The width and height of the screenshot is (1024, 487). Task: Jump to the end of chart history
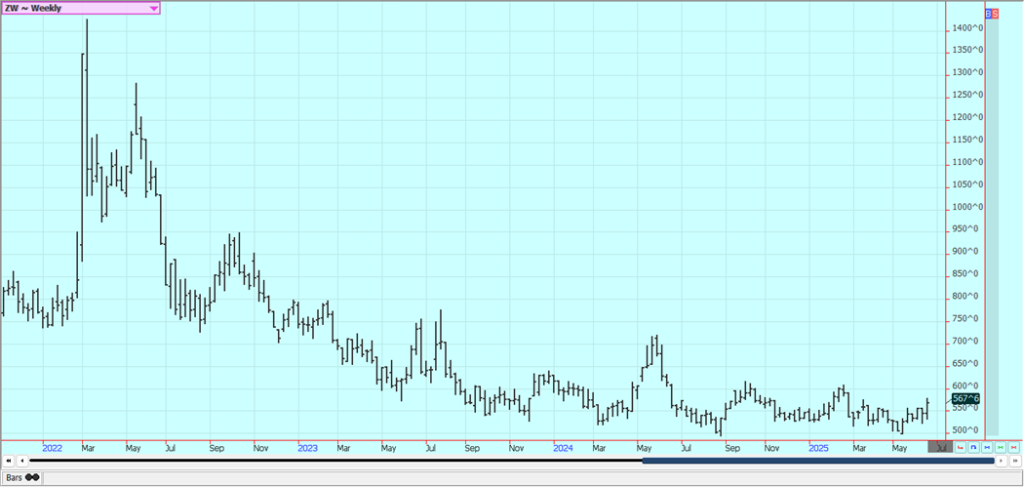click(x=1014, y=461)
